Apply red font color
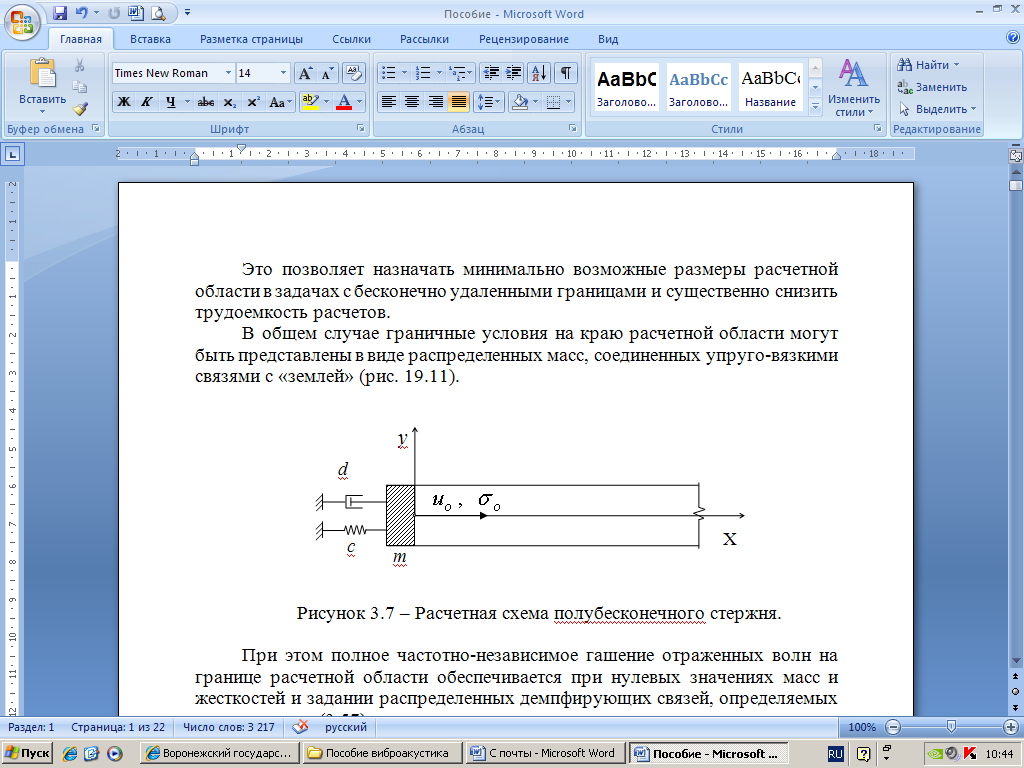 (x=344, y=102)
